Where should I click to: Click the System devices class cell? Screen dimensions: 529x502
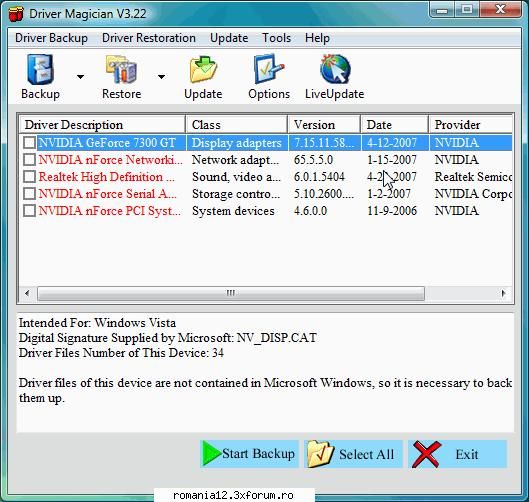[x=233, y=211]
